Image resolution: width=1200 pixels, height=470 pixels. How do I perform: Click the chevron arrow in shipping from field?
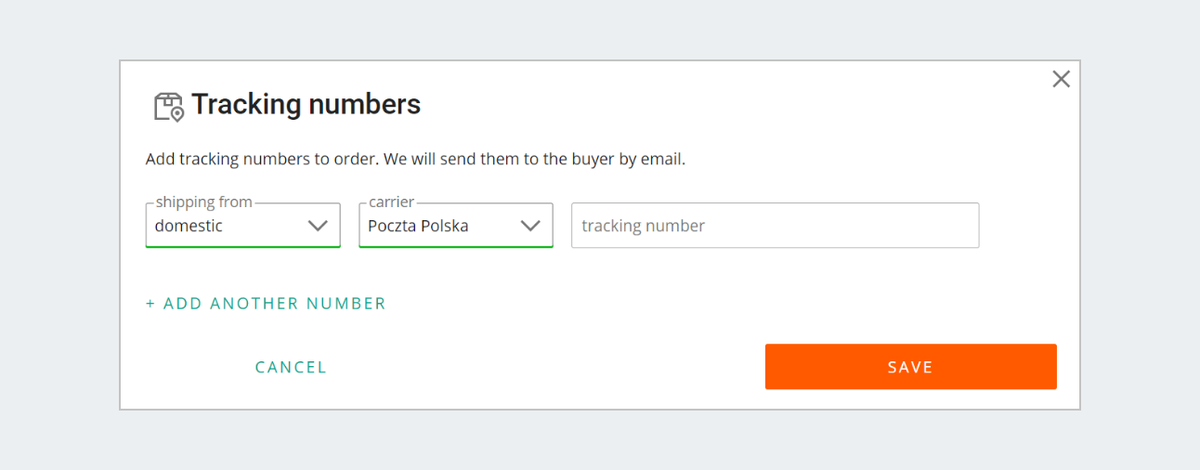coord(318,226)
